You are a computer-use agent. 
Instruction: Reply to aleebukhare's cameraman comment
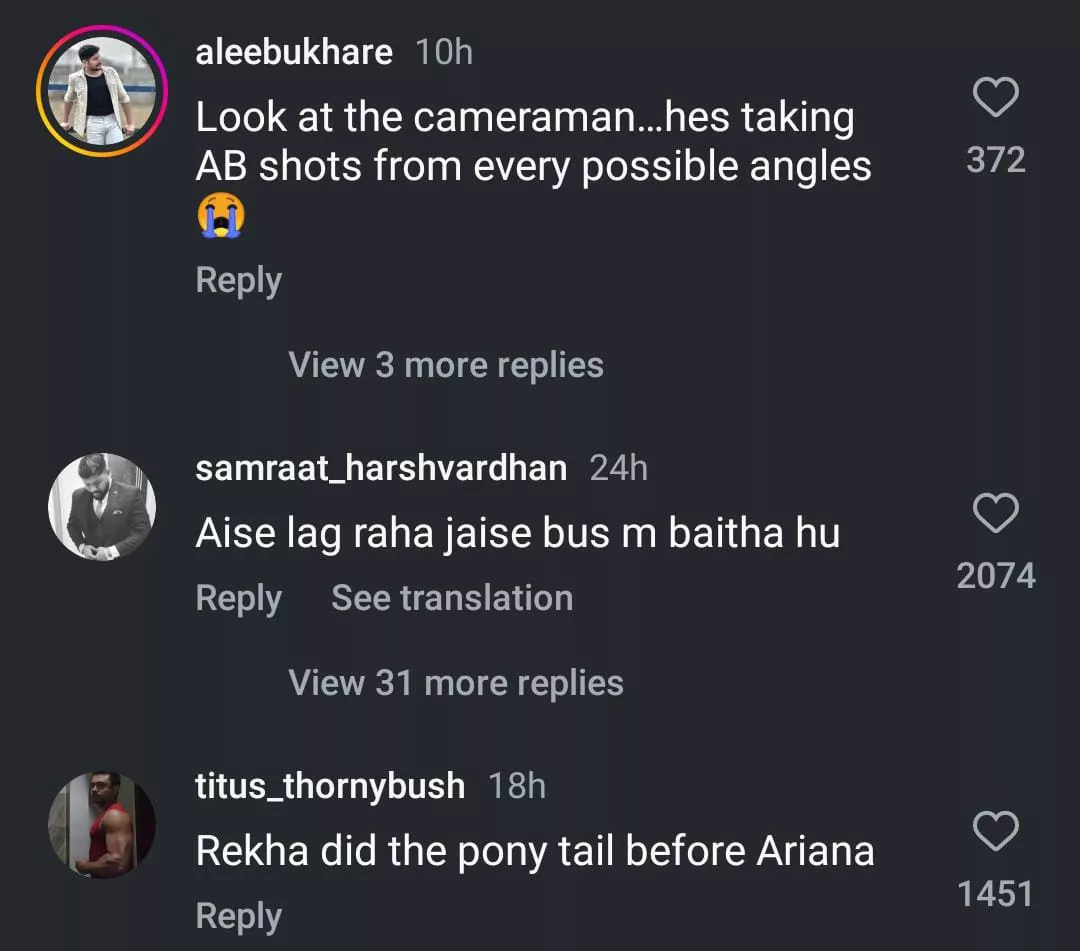[x=238, y=281]
